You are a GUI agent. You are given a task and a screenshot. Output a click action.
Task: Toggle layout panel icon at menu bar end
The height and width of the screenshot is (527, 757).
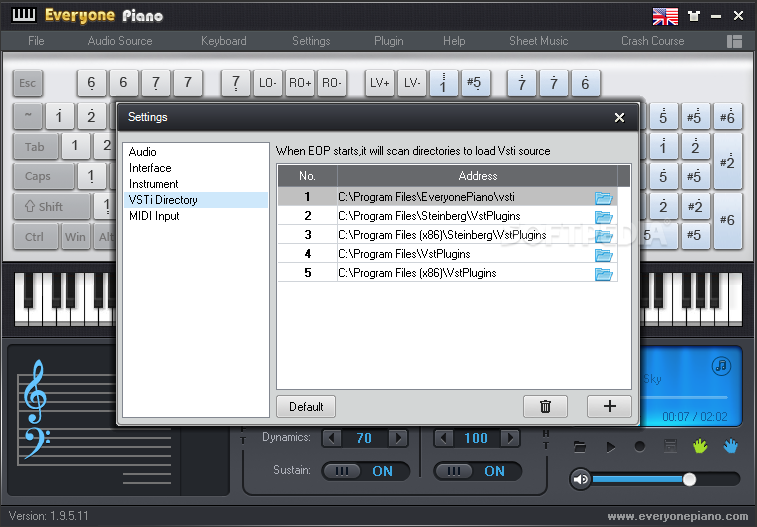coord(734,42)
